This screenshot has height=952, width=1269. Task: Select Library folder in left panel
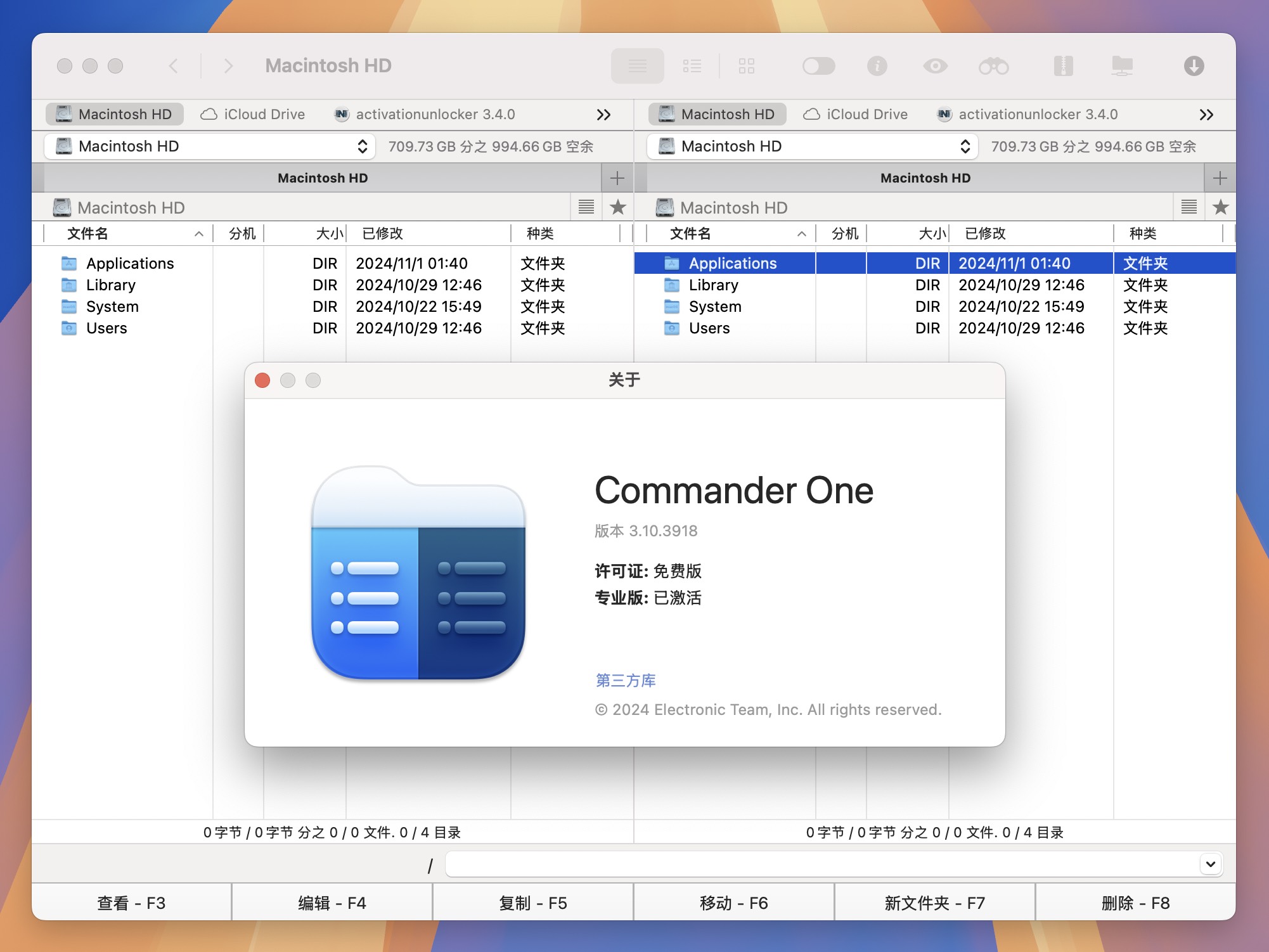point(332,285)
